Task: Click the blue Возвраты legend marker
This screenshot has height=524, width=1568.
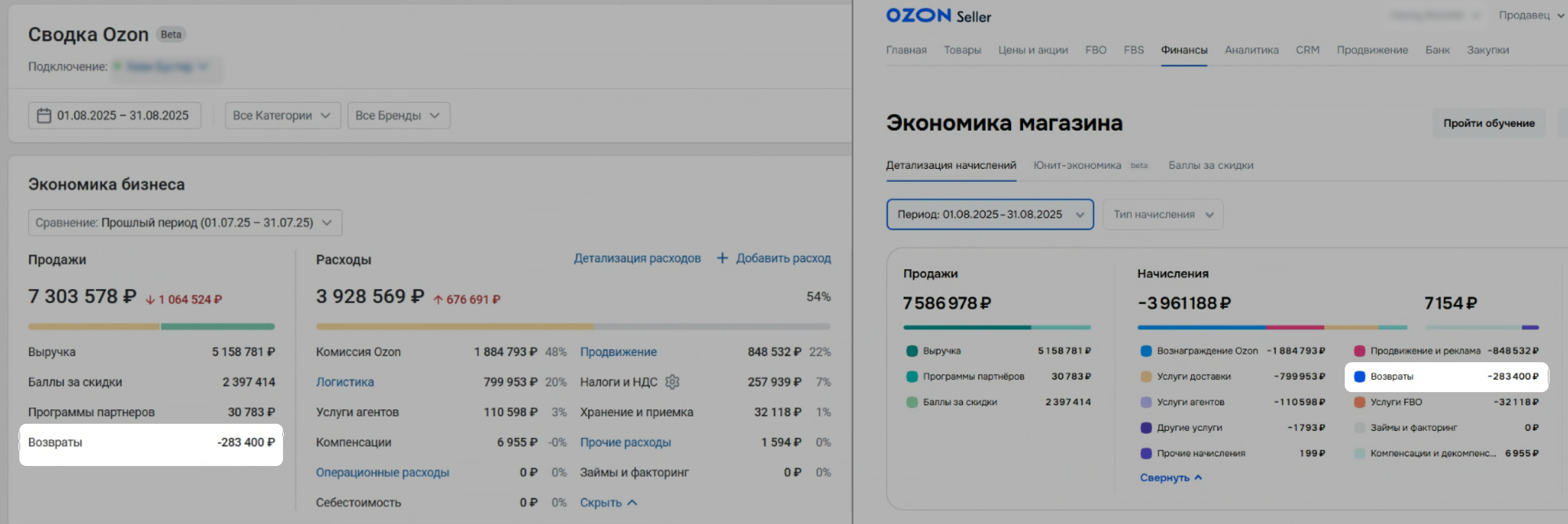Action: [x=1359, y=376]
